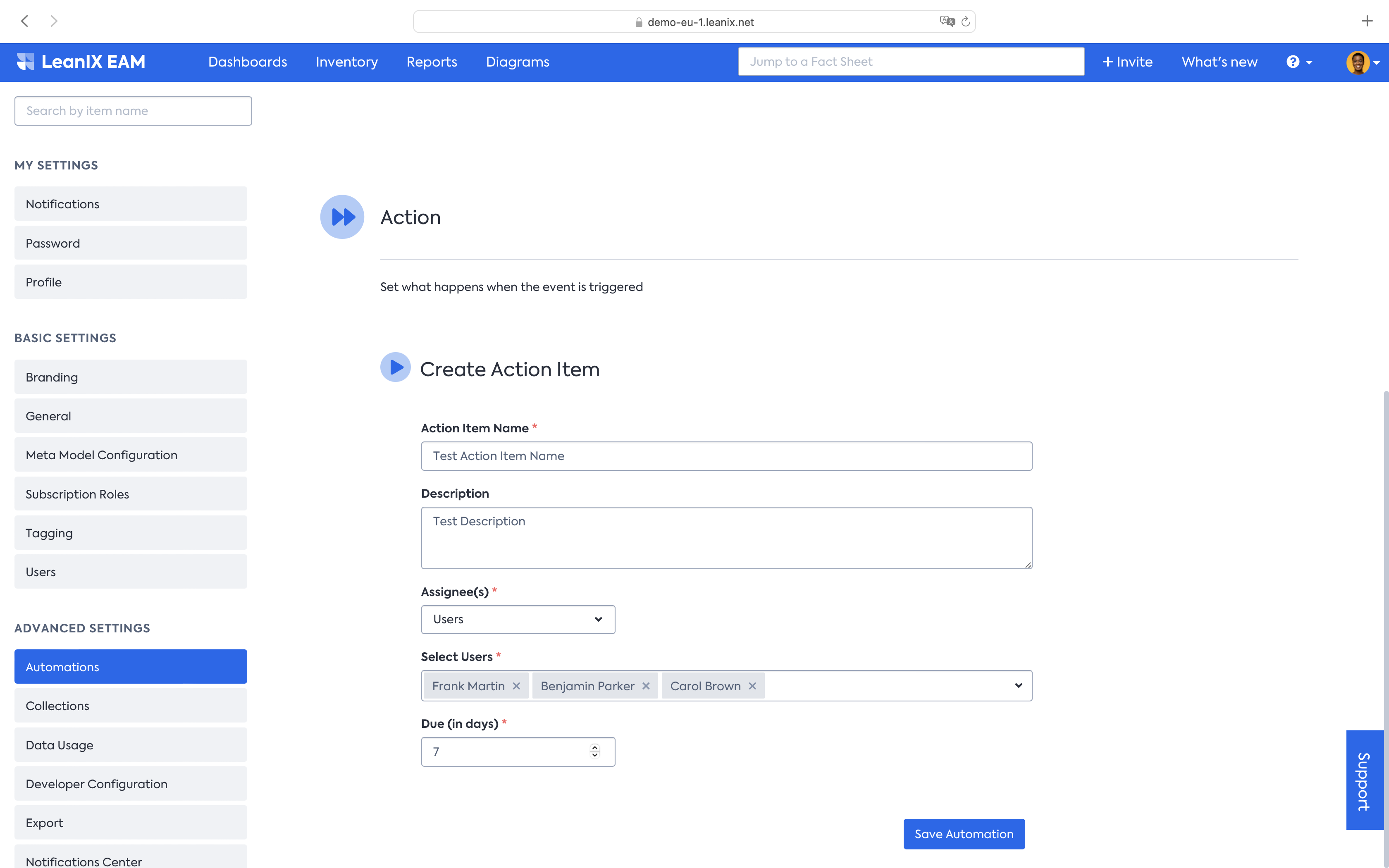Remove Benjamin Parker from selected users
Screen dimensions: 1389x868
coord(646,686)
